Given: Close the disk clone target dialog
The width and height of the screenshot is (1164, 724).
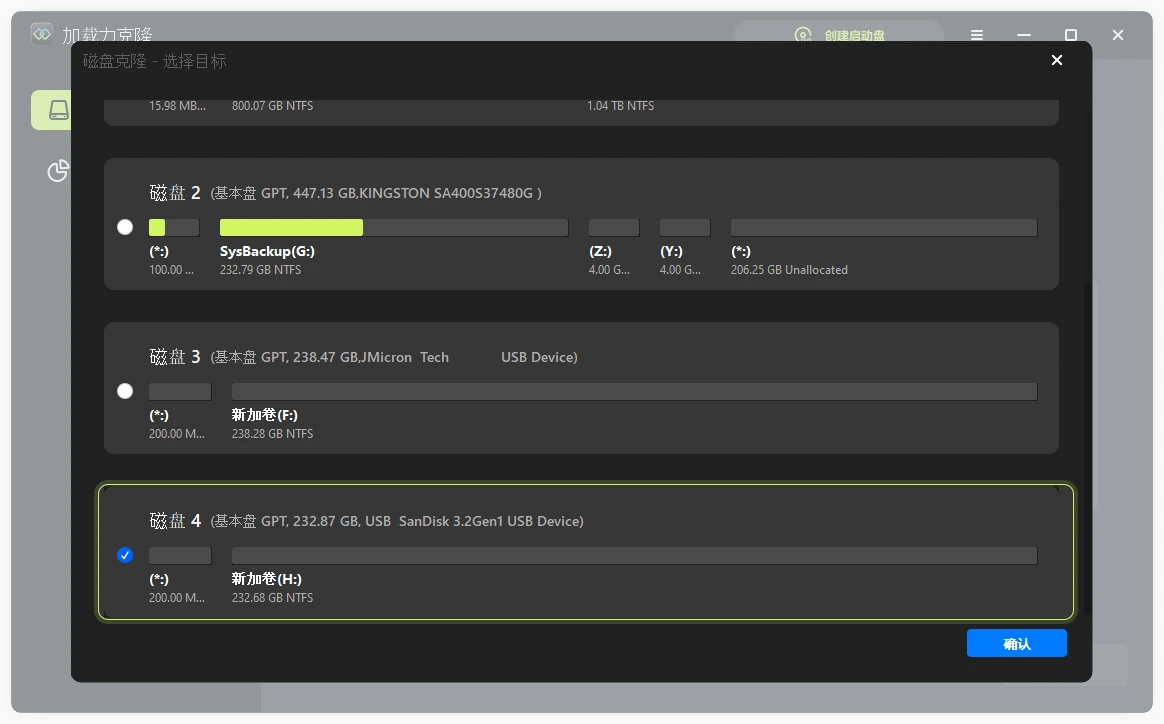Looking at the screenshot, I should pyautogui.click(x=1057, y=61).
